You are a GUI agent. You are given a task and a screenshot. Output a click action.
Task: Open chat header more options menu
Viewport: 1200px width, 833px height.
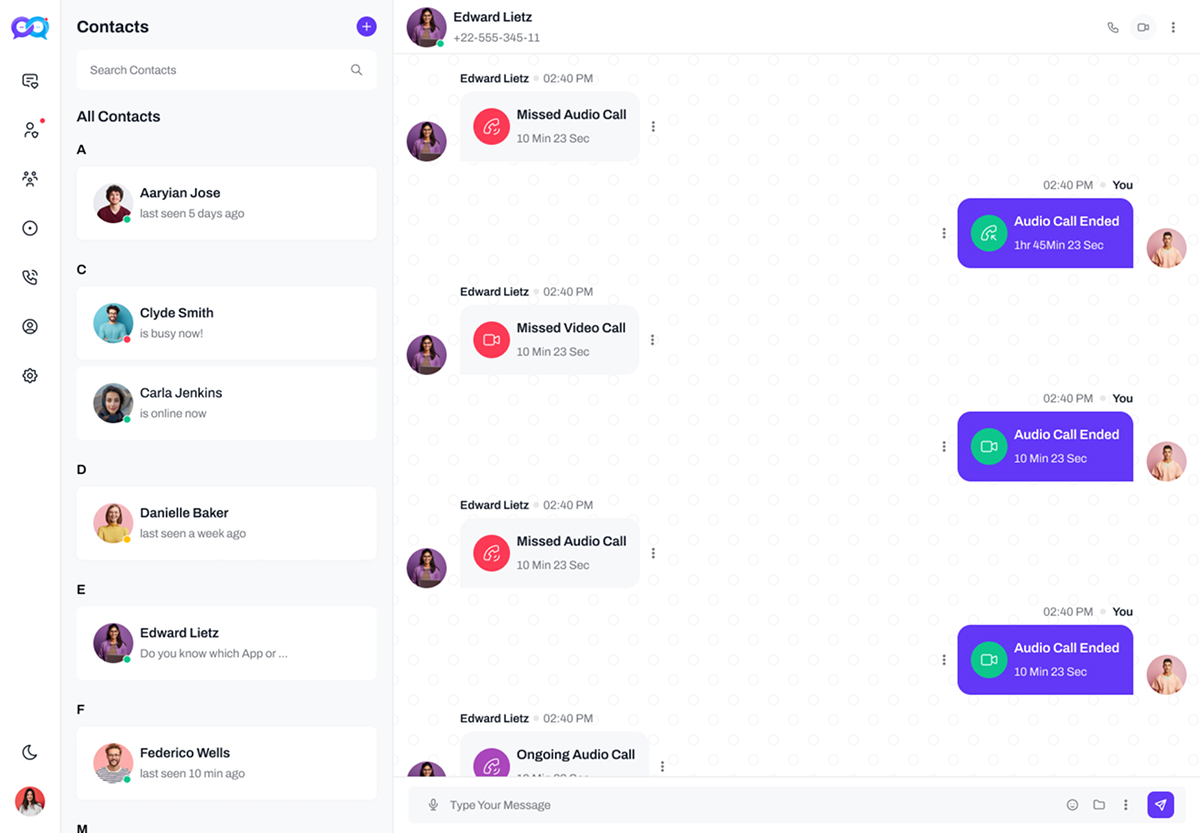1173,27
